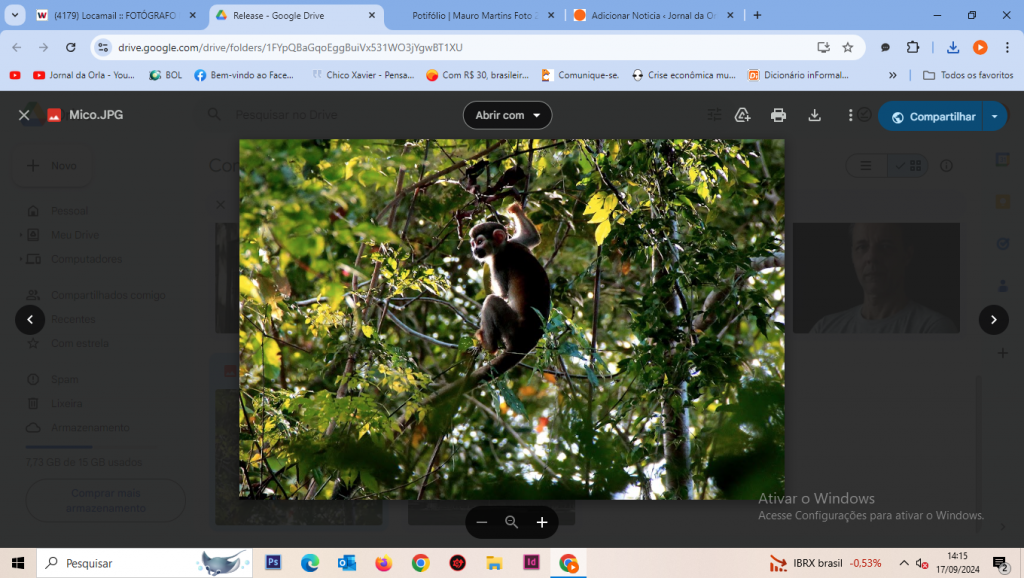Reset zoom with magnifier icon
Viewport: 1024px width, 578px height.
click(512, 522)
